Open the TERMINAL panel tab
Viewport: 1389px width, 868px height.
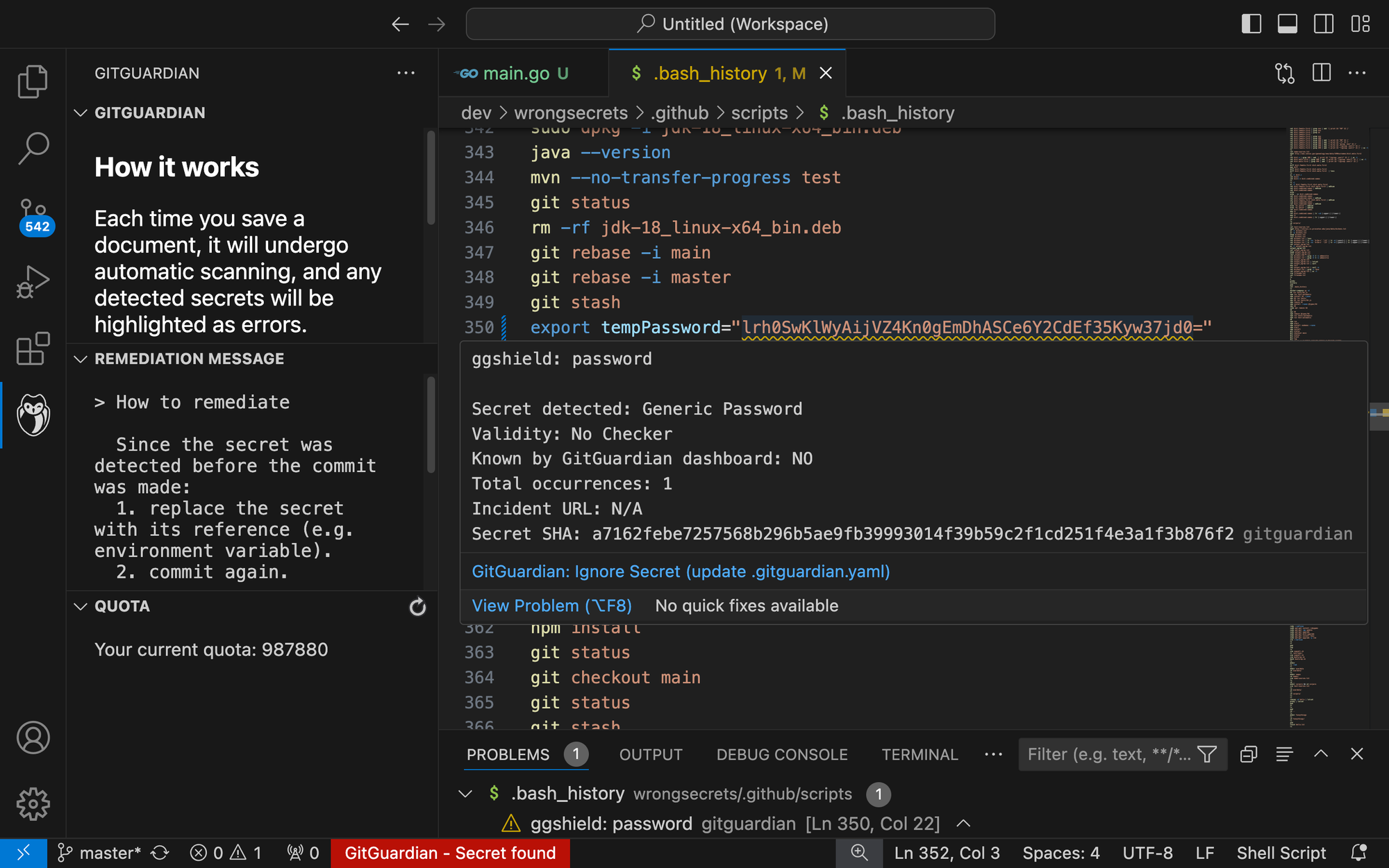pos(920,754)
